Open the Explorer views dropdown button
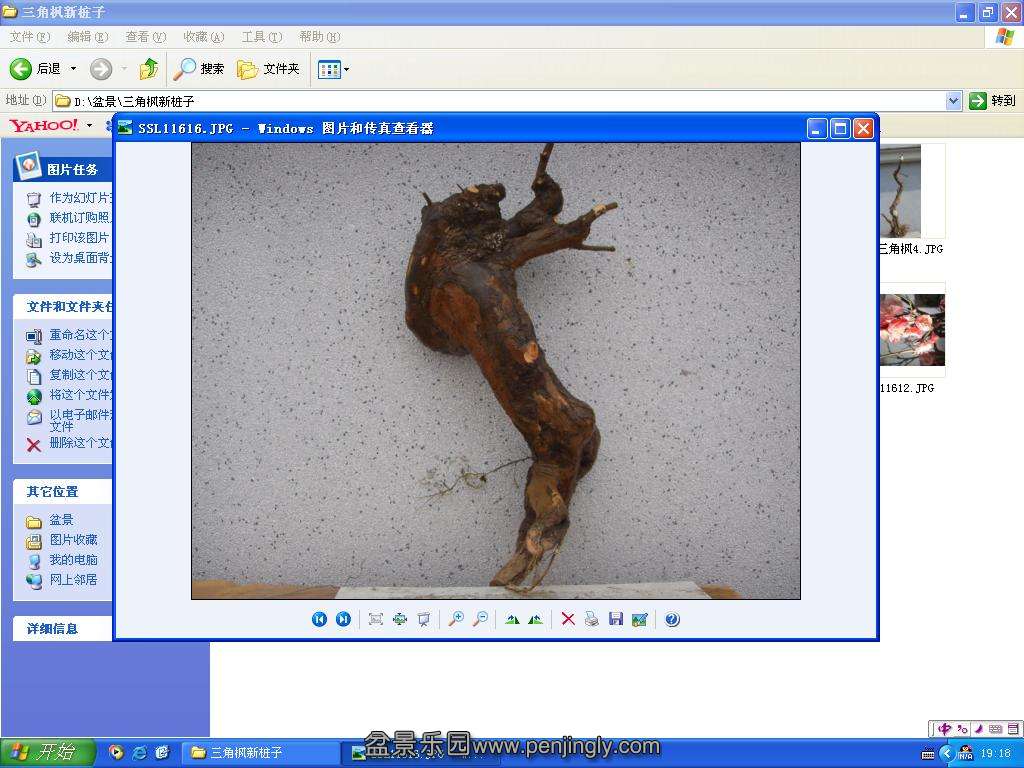1024x768 pixels. click(x=333, y=69)
